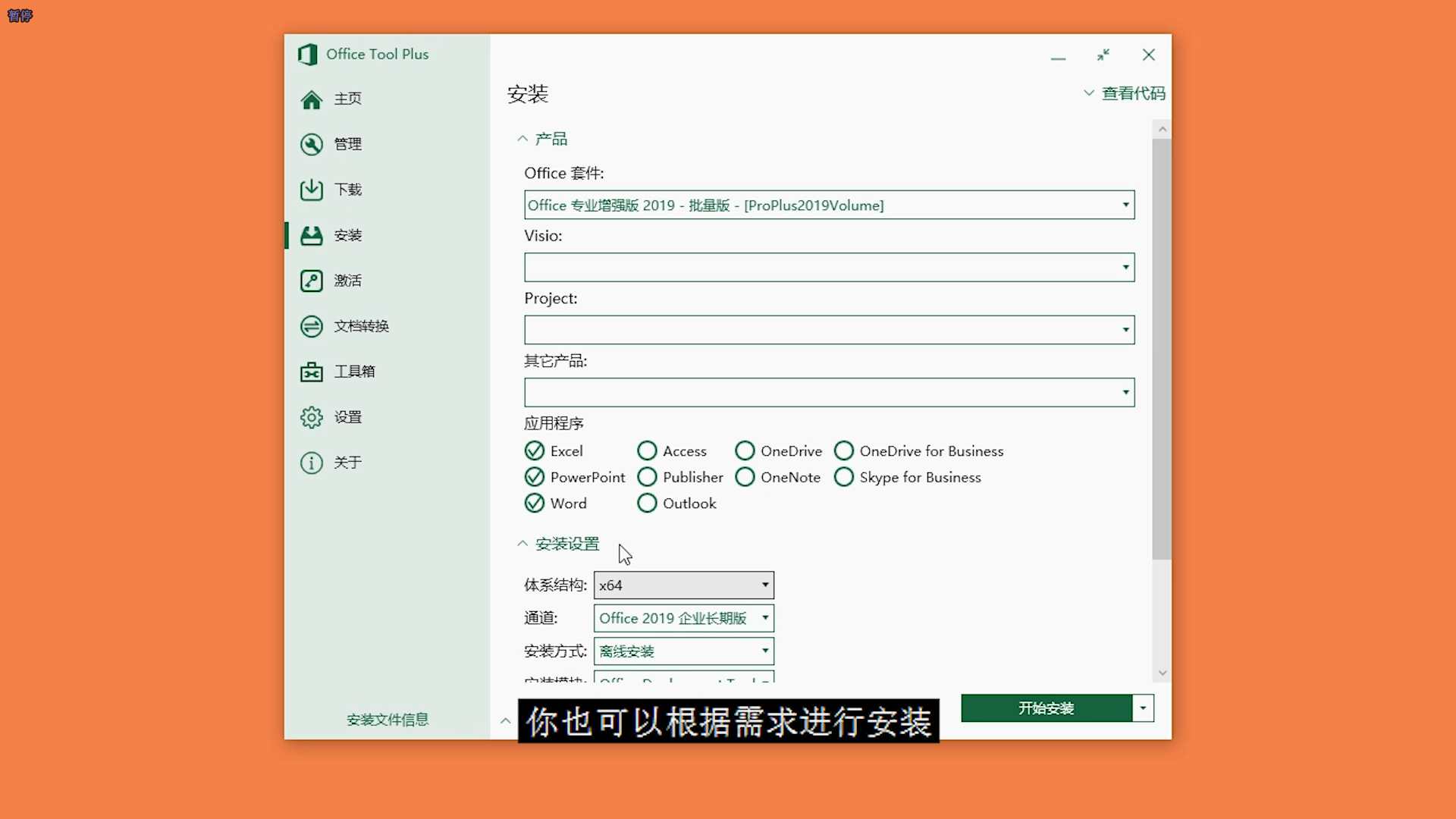
Task: Open the 下载 download icon
Action: 311,190
